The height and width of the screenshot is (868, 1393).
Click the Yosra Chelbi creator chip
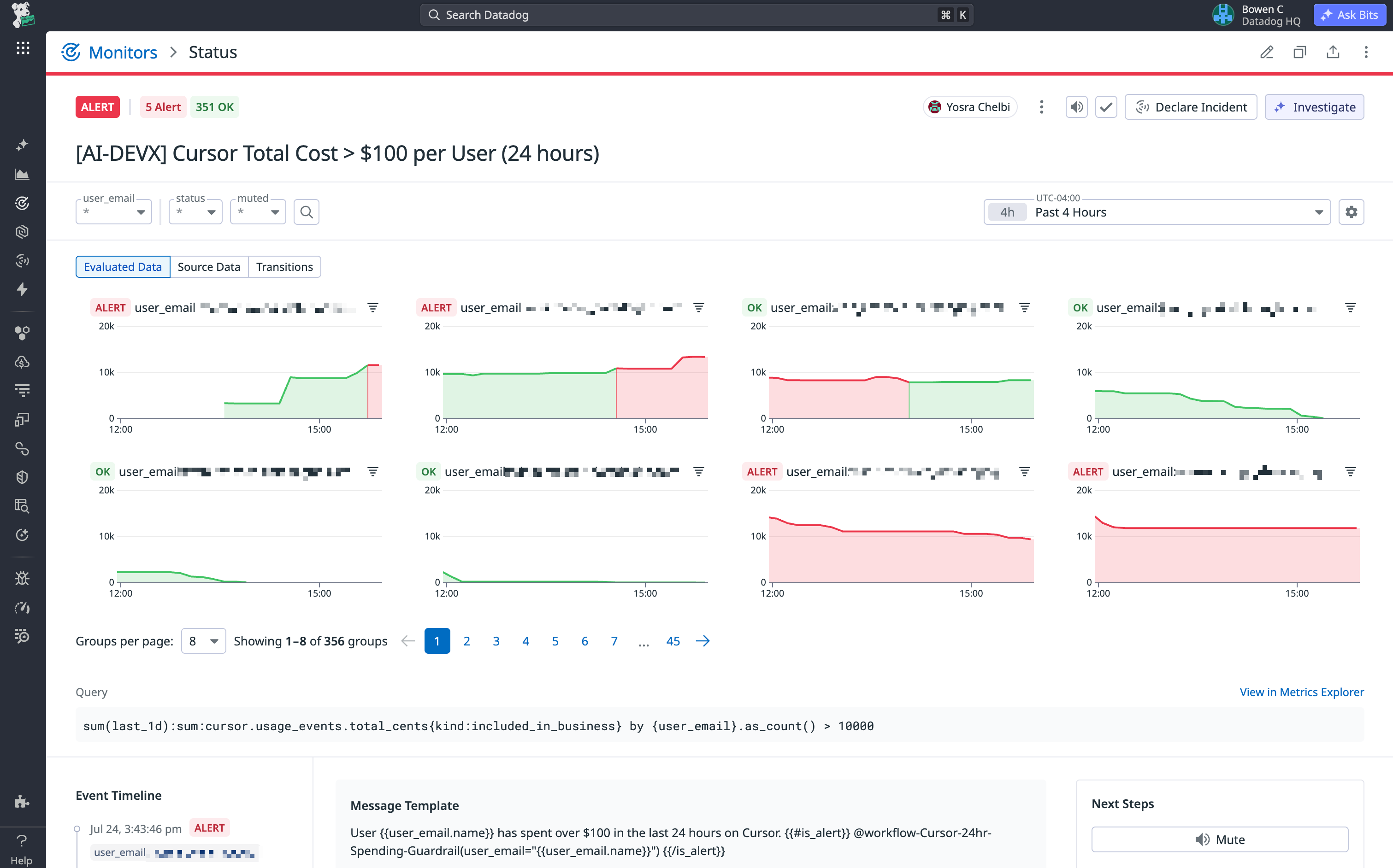[x=970, y=107]
